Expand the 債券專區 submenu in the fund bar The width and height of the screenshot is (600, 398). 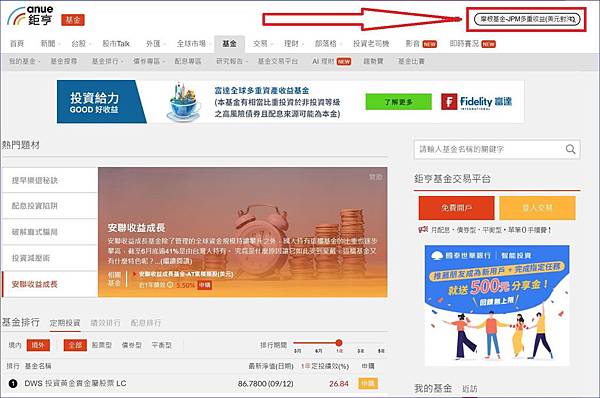[148, 61]
